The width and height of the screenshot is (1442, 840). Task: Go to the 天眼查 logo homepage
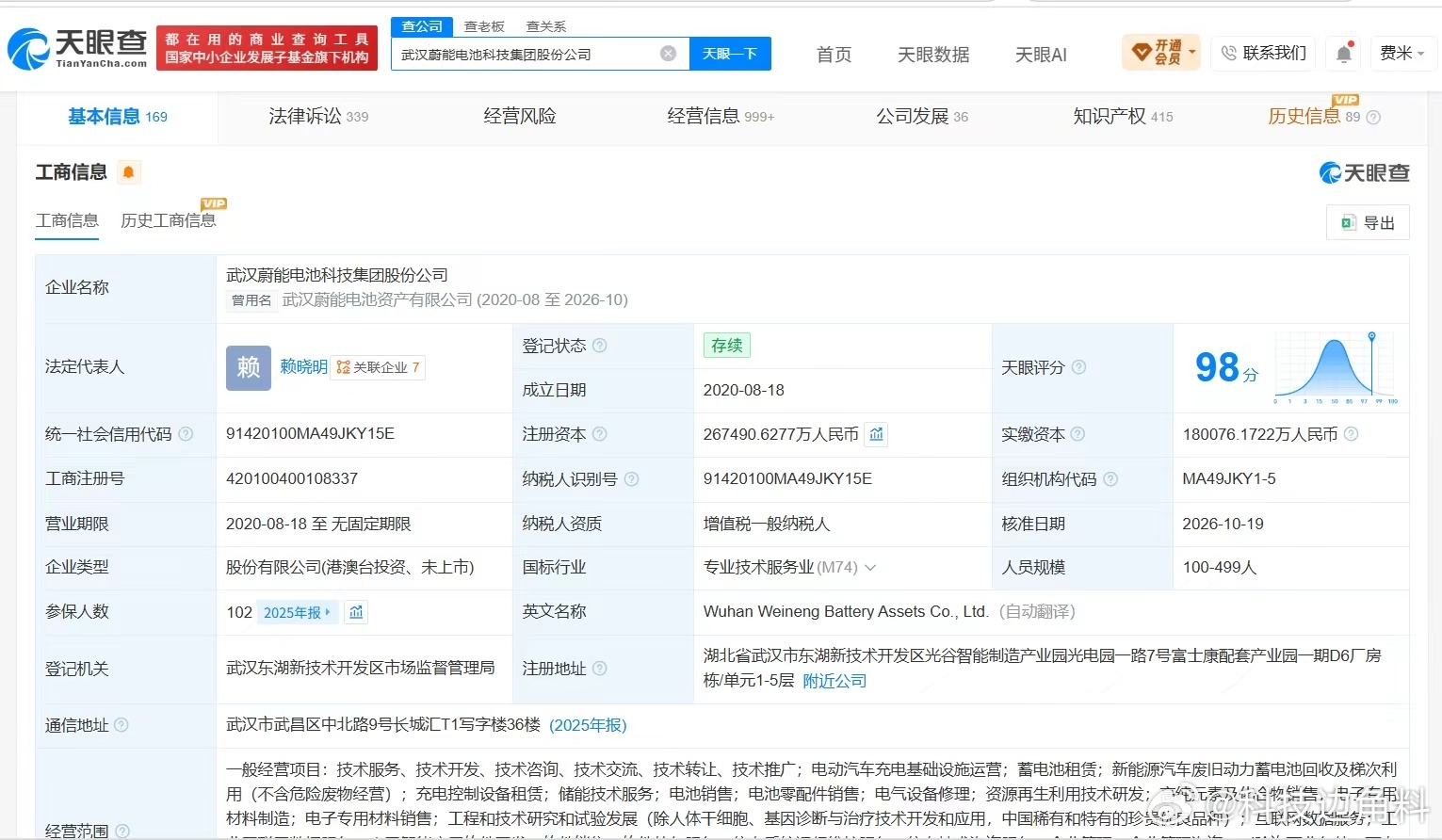point(77,48)
